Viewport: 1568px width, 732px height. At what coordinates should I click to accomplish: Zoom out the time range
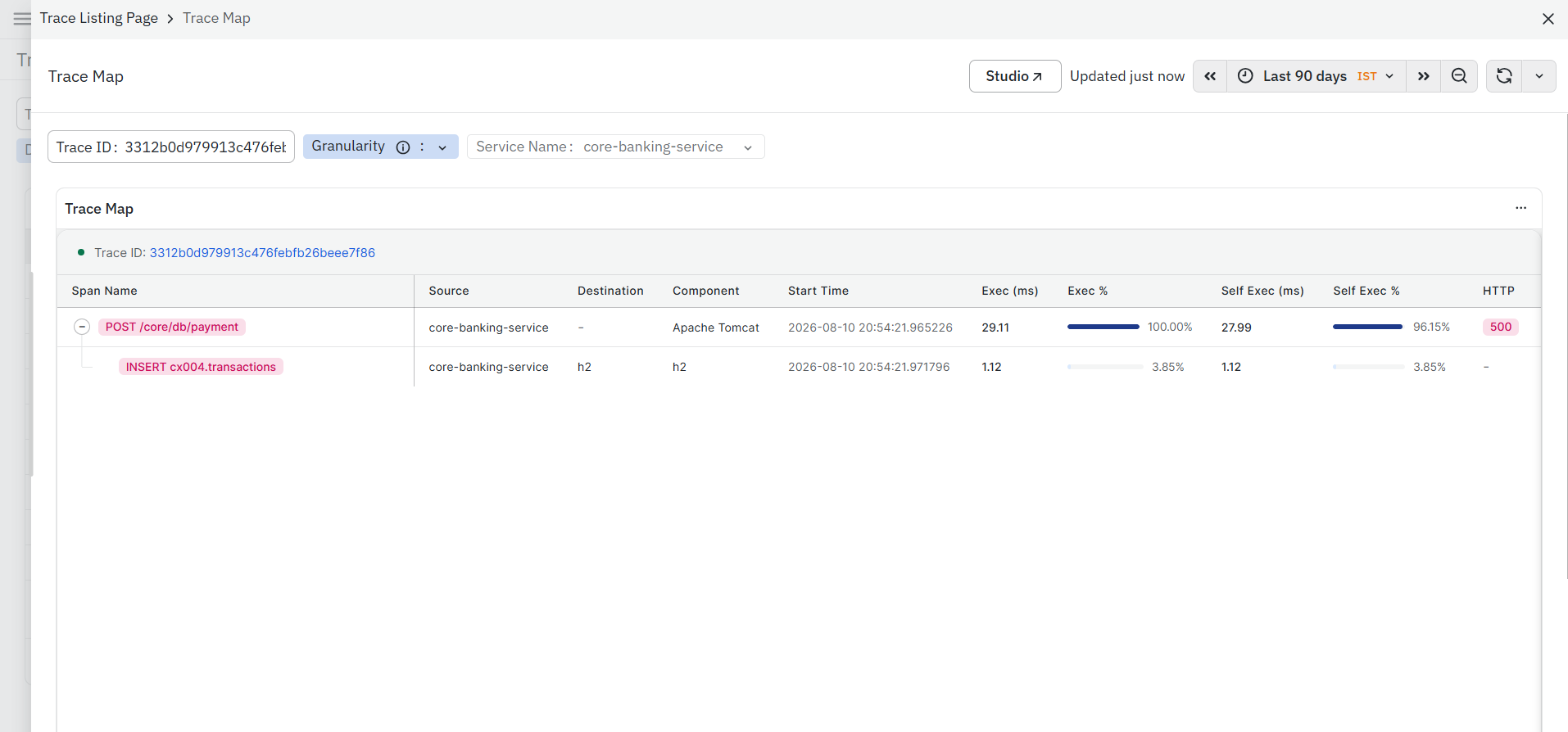[1459, 76]
